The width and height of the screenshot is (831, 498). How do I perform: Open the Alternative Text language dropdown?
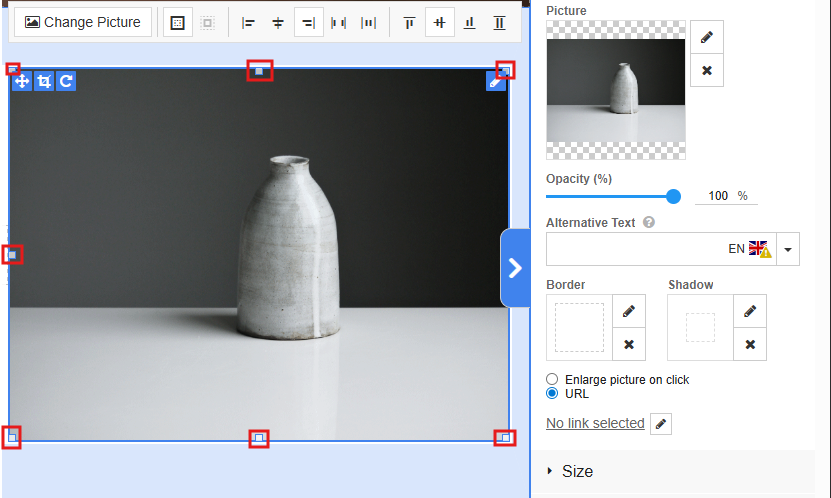788,249
